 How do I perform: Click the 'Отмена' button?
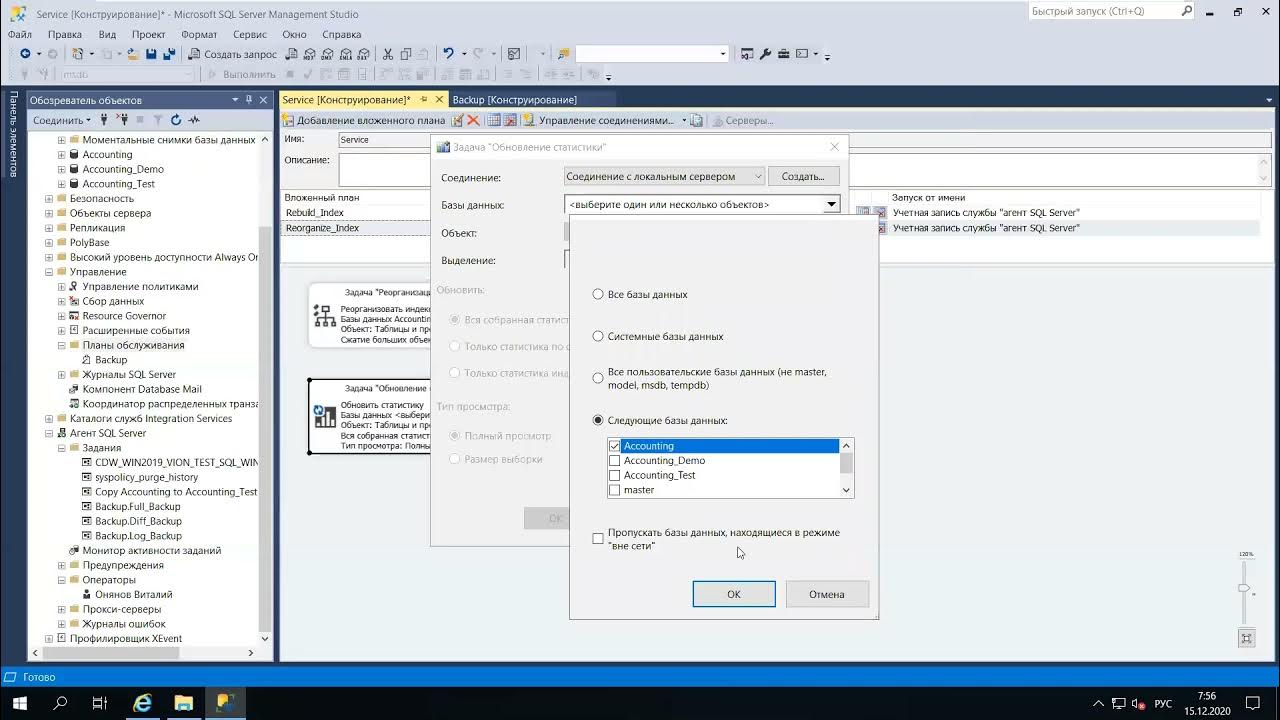click(827, 594)
